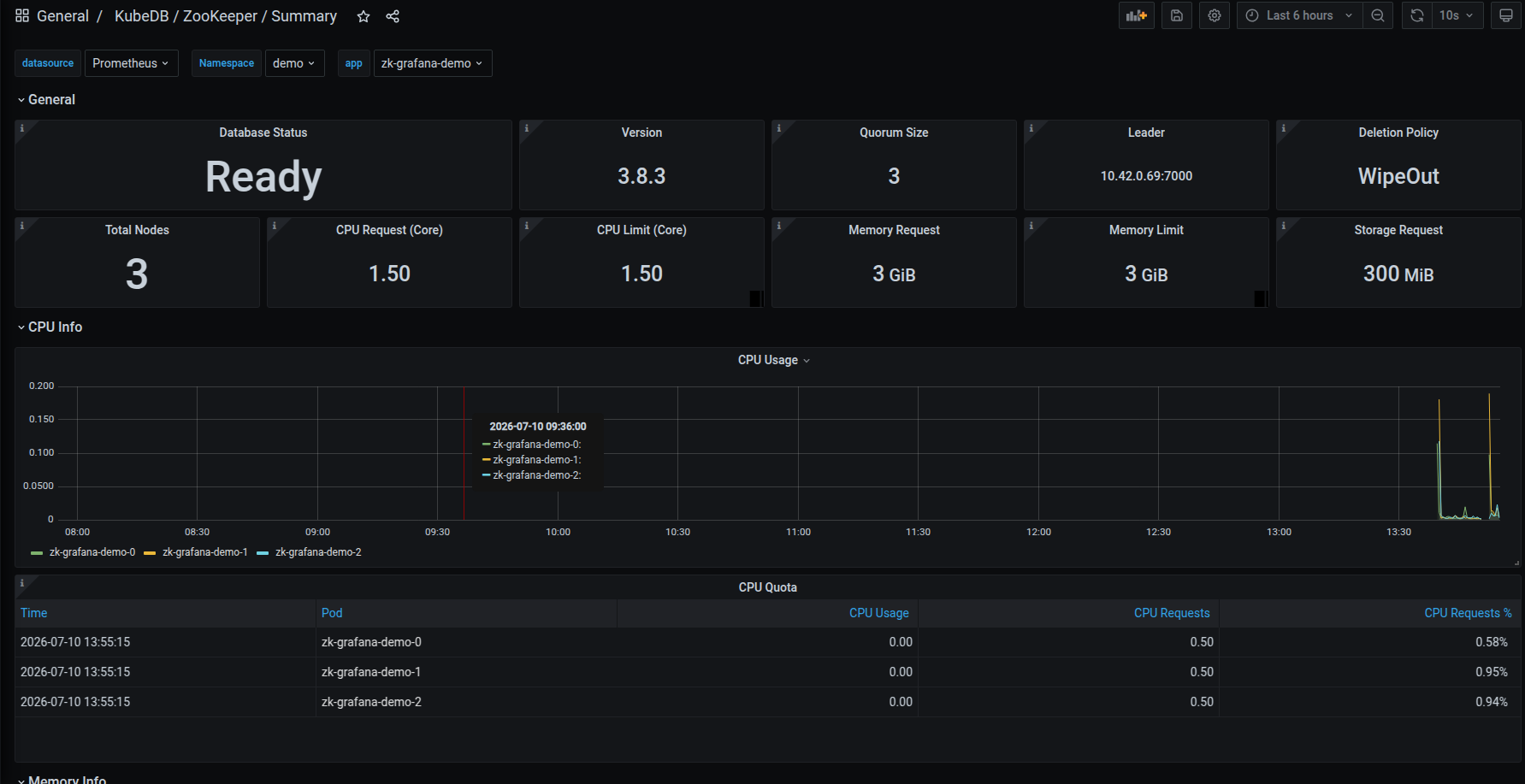Sort table by Pod column
The height and width of the screenshot is (784, 1525).
[x=332, y=613]
